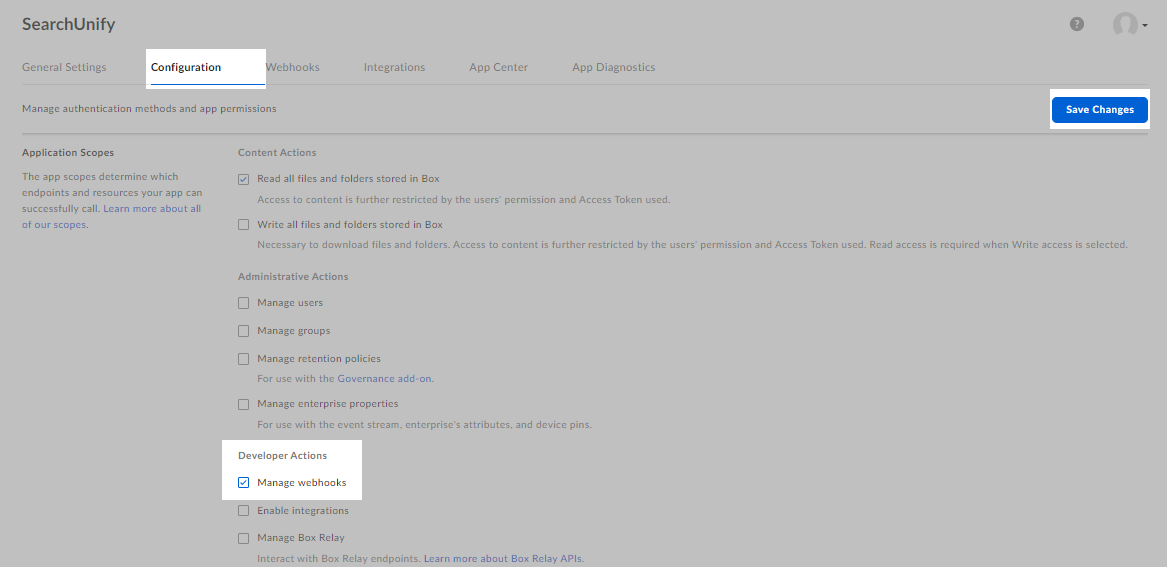Check Manage enterprise properties checkbox
The height and width of the screenshot is (567, 1167).
[244, 404]
